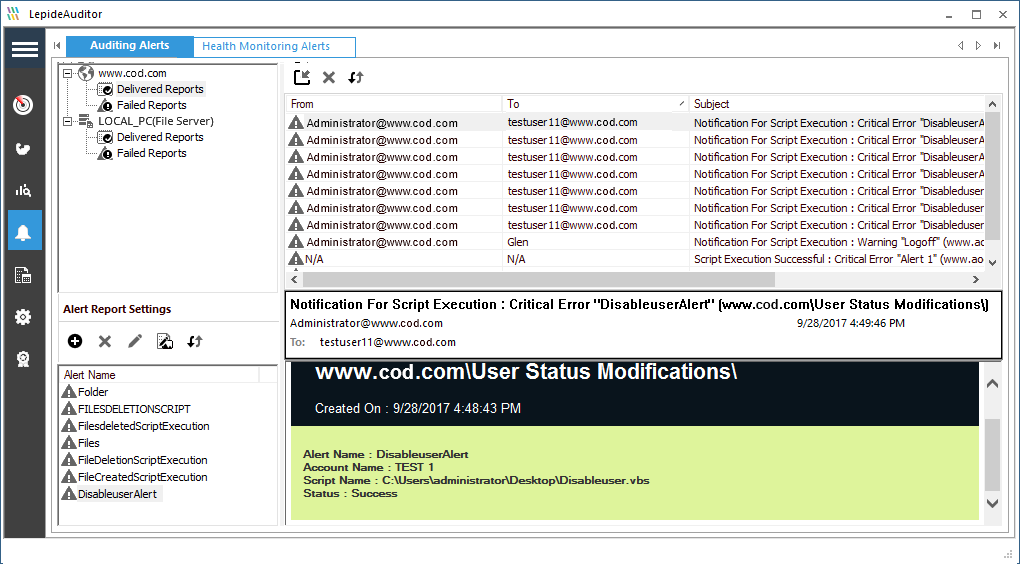Click the horizontal scrollbar thumb of reports table
1020x564 pixels.
(539, 279)
